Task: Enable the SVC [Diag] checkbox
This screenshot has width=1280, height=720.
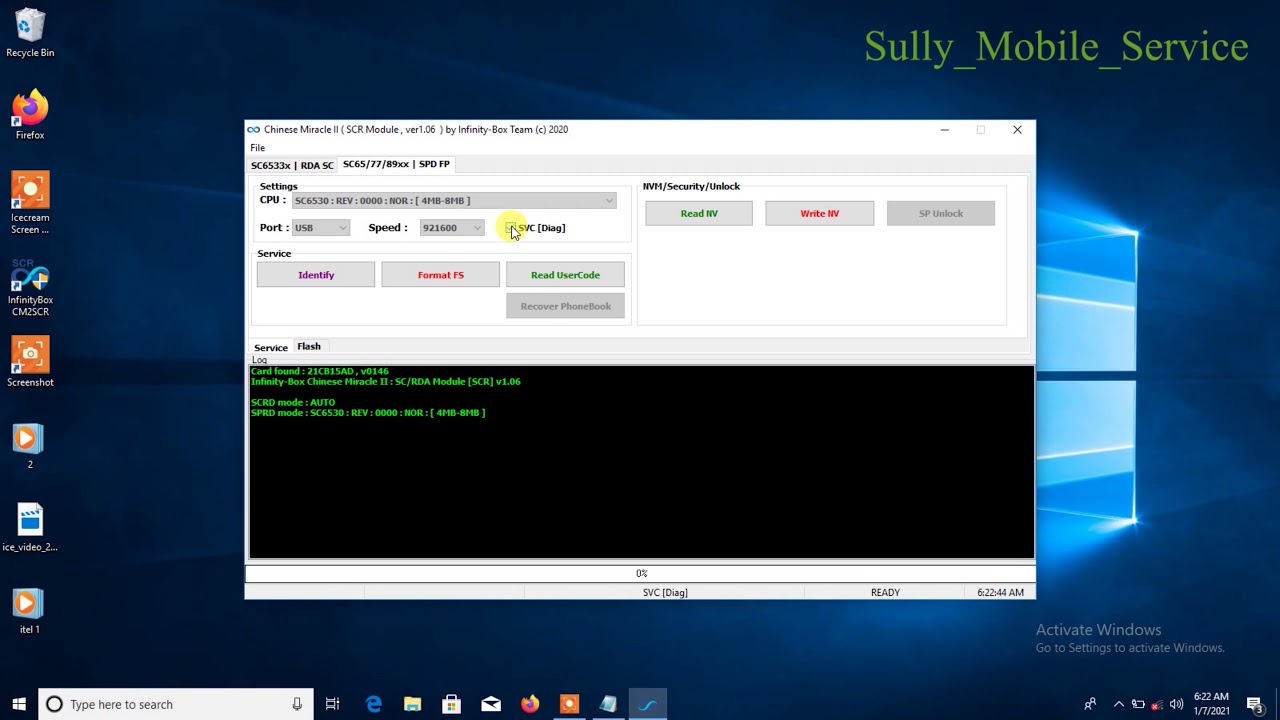Action: pyautogui.click(x=511, y=228)
